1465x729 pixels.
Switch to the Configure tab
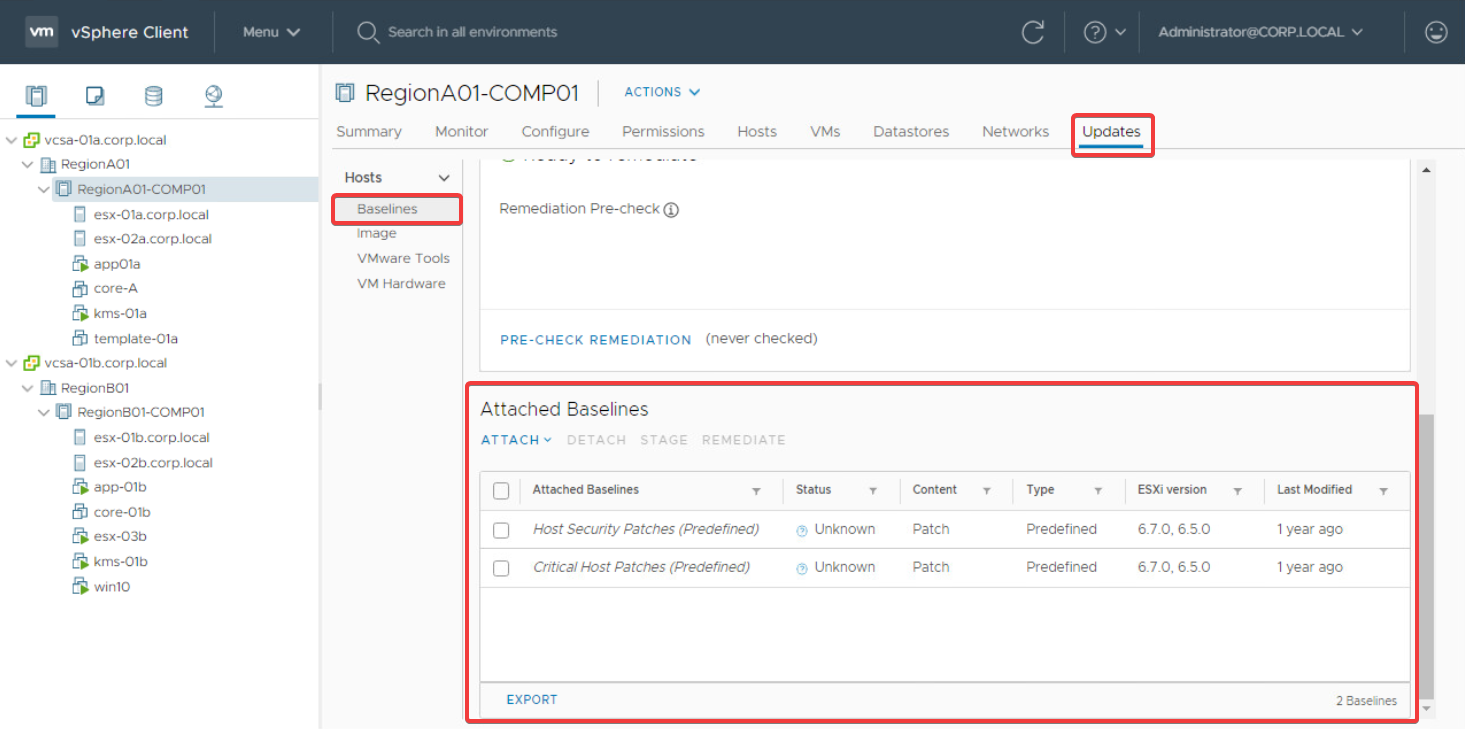coord(555,132)
